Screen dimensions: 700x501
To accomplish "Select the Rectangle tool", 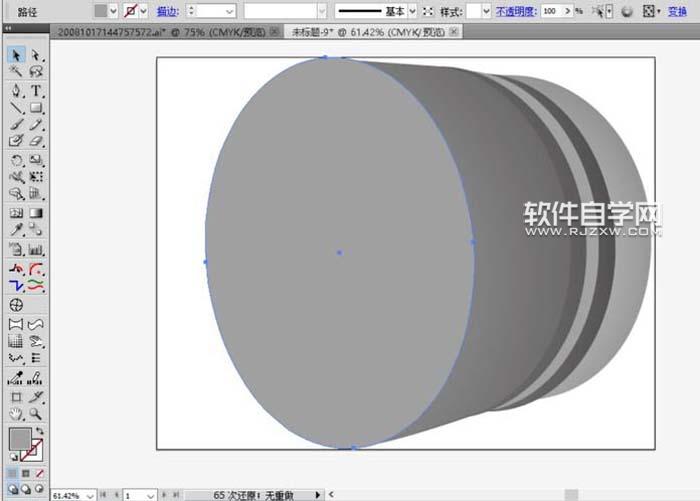I will (36, 108).
